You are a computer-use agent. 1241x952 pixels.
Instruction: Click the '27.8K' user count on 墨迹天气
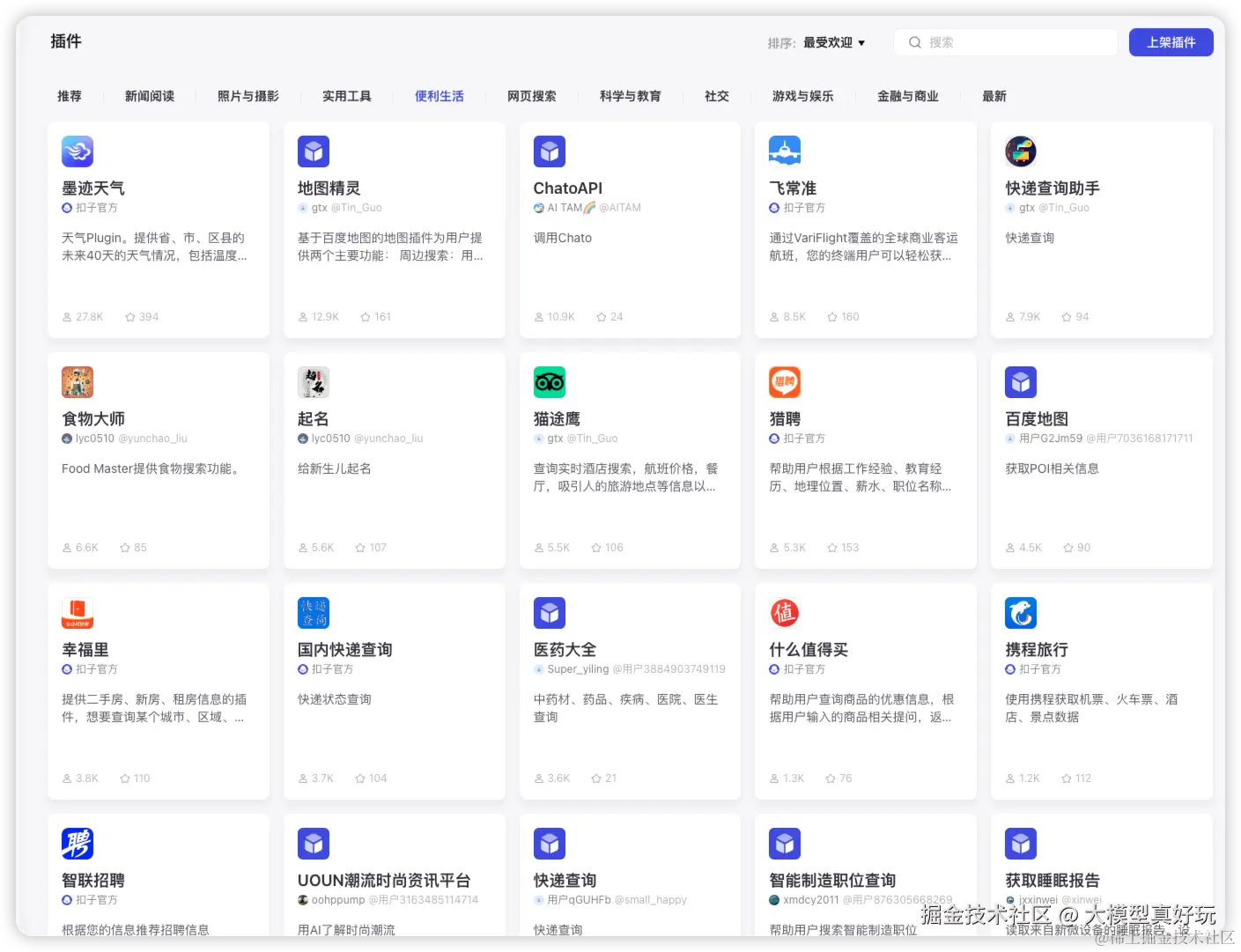(x=90, y=317)
